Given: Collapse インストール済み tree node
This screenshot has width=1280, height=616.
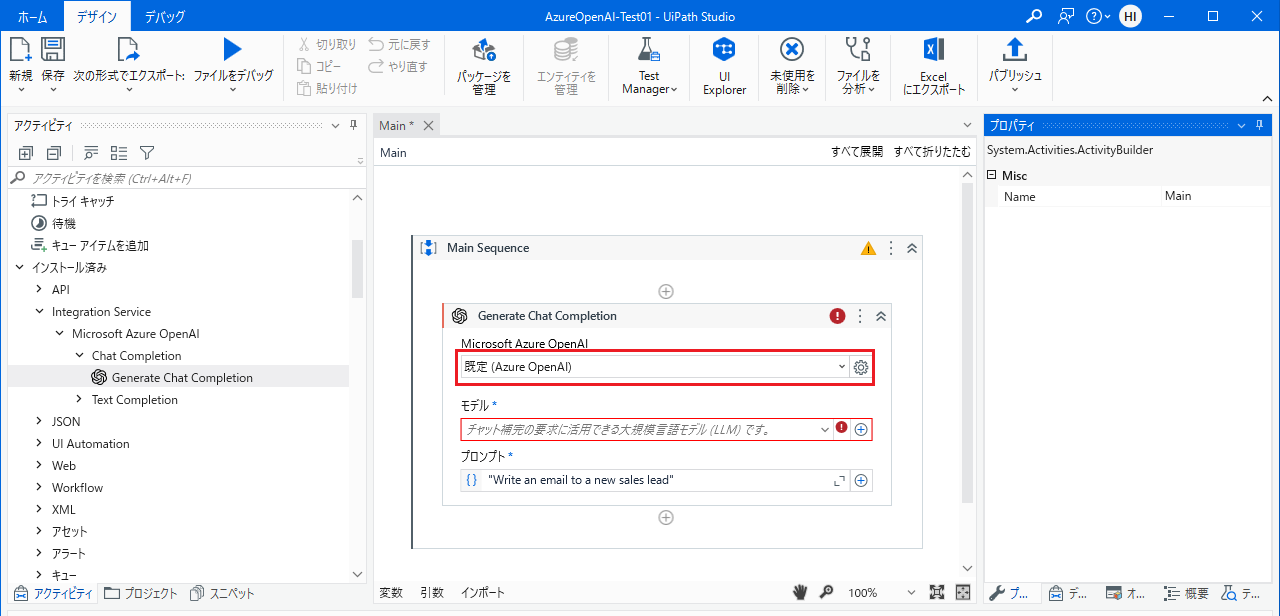Looking at the screenshot, I should coord(19,267).
